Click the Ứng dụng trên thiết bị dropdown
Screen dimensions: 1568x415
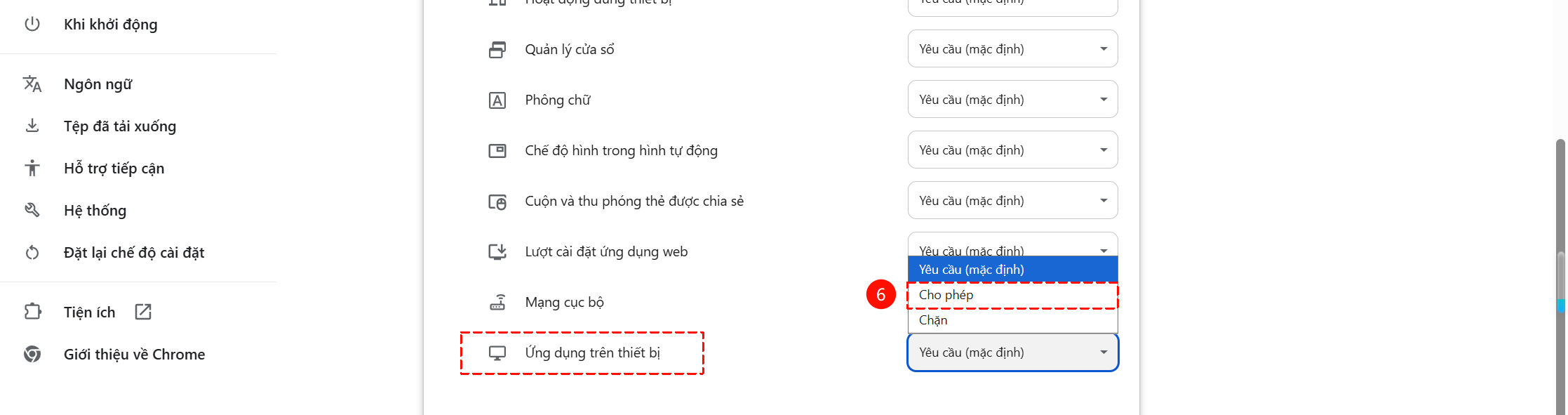pyautogui.click(x=1012, y=353)
